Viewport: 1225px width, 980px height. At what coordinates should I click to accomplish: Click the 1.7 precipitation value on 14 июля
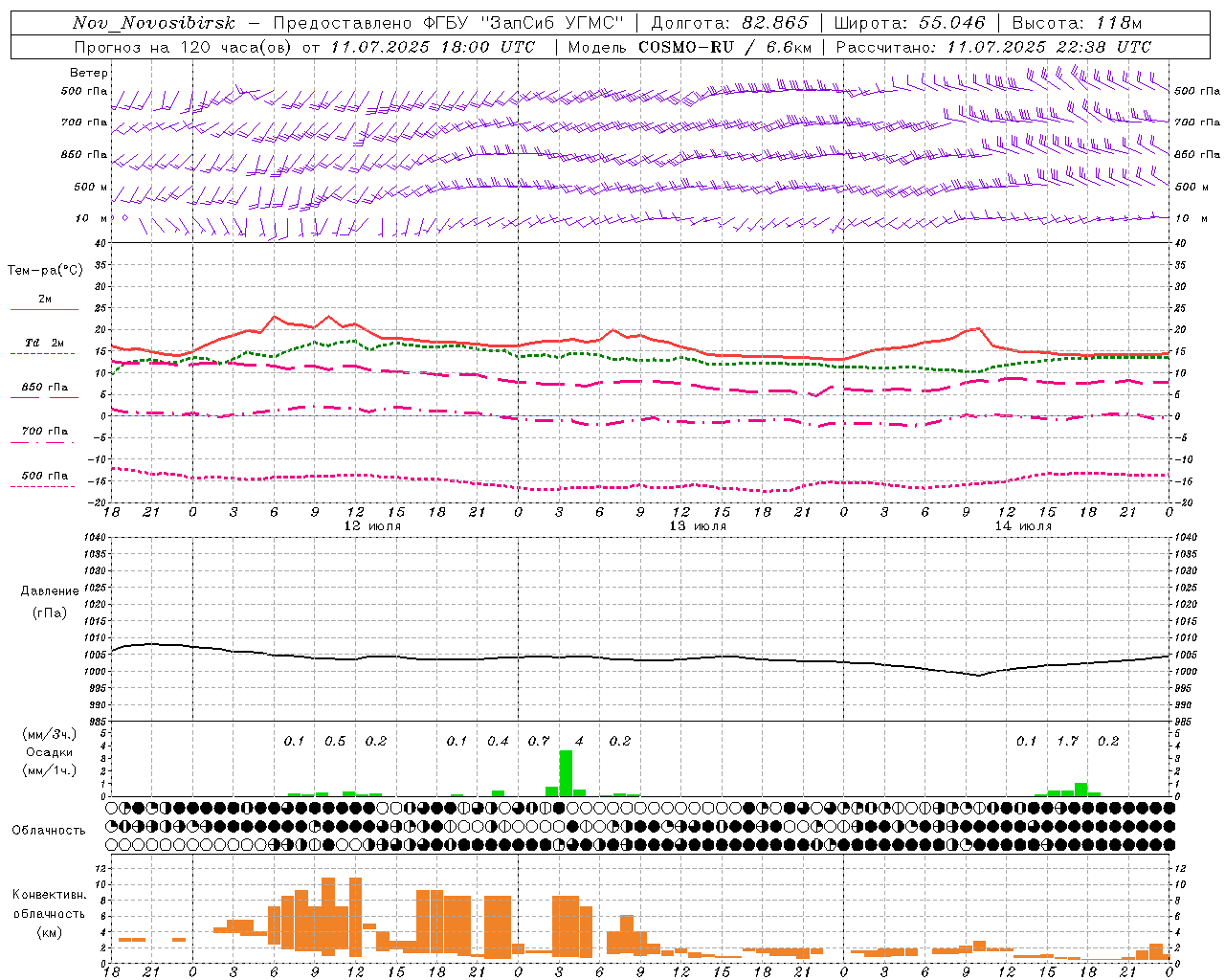1067,742
